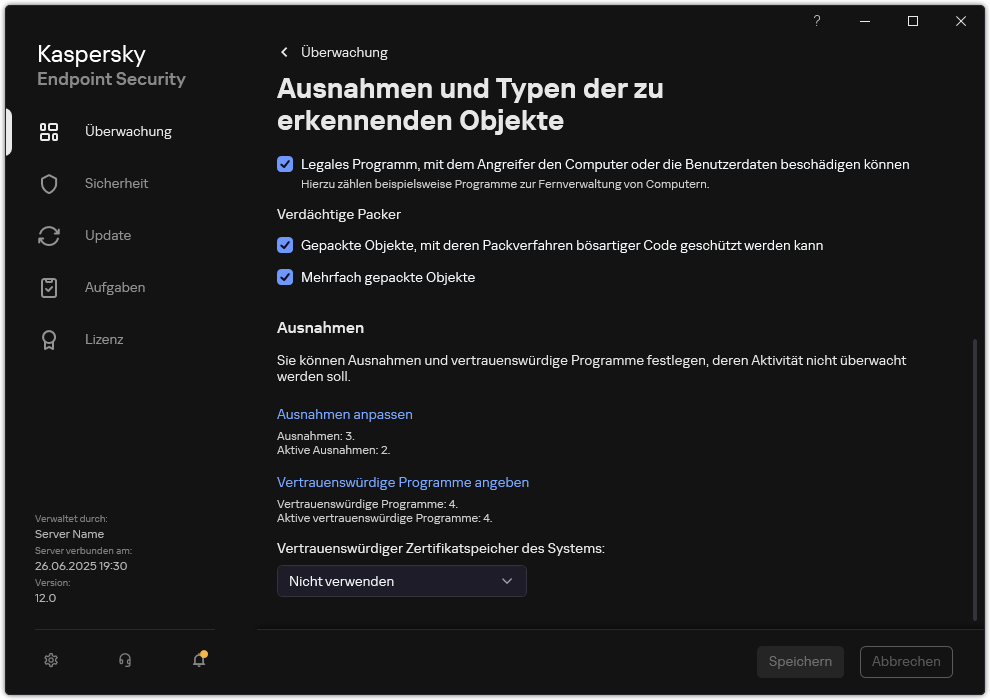Save settings with the Speichern button
Screen dimensions: 990x700
coord(800,661)
